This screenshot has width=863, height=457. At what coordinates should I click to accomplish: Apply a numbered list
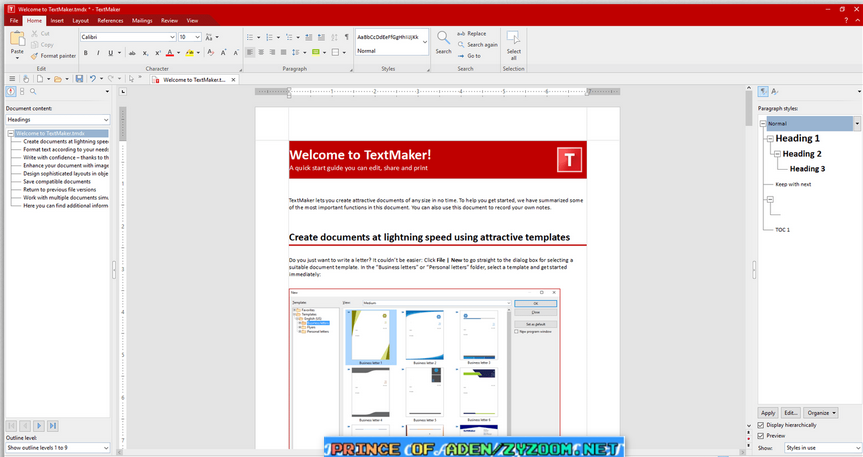[269, 37]
